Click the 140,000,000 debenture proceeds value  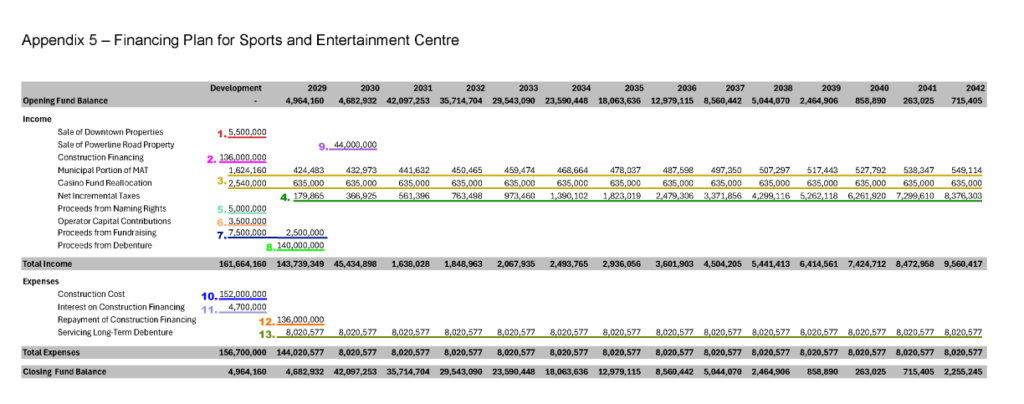[301, 245]
